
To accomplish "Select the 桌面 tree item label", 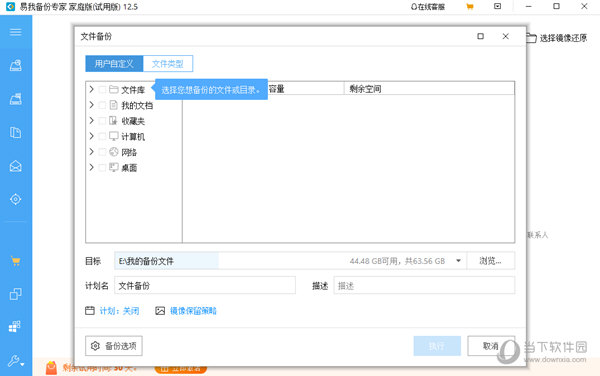I will [129, 168].
